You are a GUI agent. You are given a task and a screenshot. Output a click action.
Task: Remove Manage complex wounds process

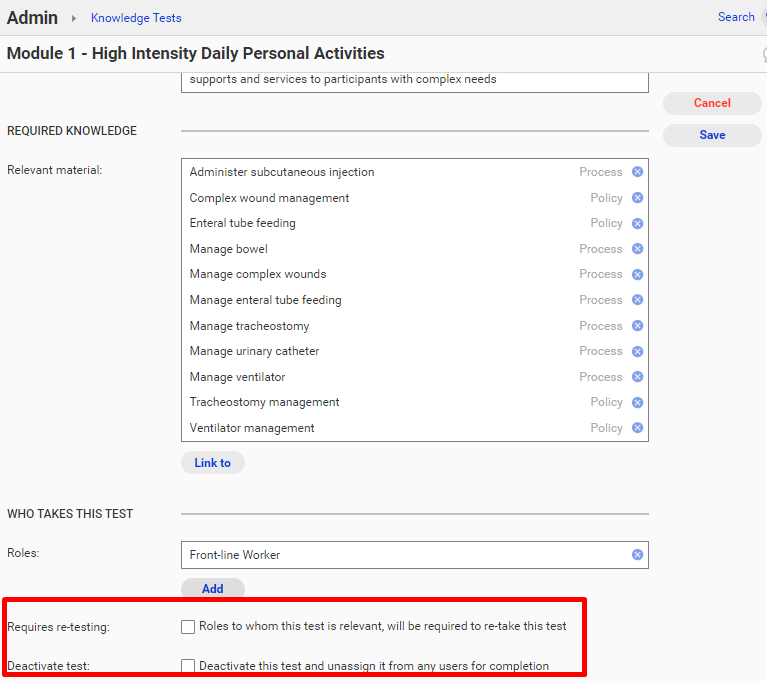point(637,275)
